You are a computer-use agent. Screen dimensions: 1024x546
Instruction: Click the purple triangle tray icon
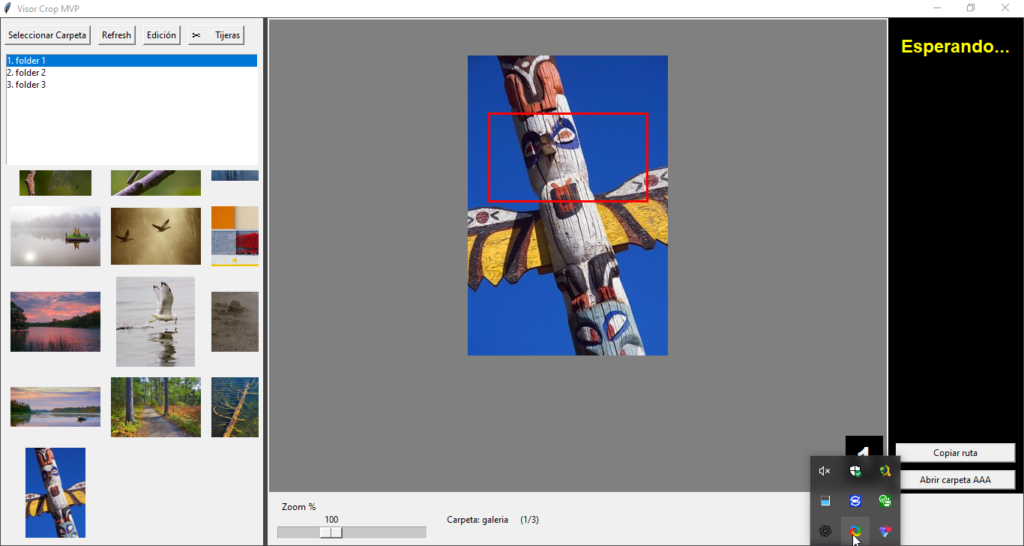coord(885,531)
